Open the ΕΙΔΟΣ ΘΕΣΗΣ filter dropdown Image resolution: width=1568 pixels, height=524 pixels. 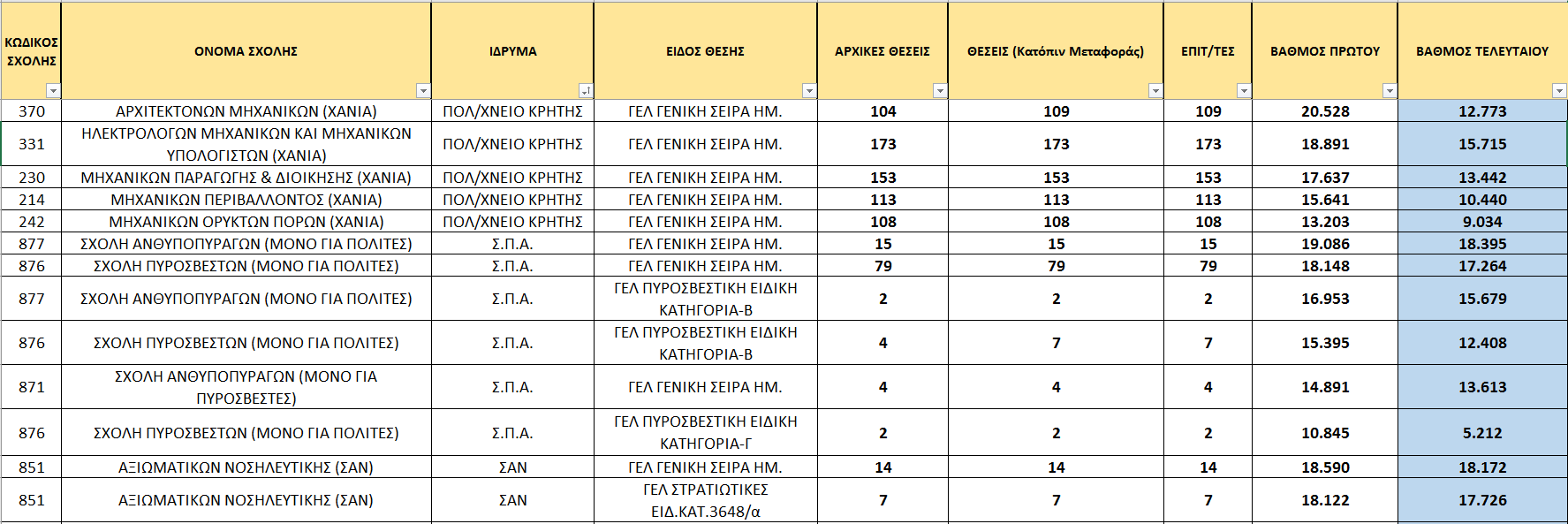click(x=808, y=91)
